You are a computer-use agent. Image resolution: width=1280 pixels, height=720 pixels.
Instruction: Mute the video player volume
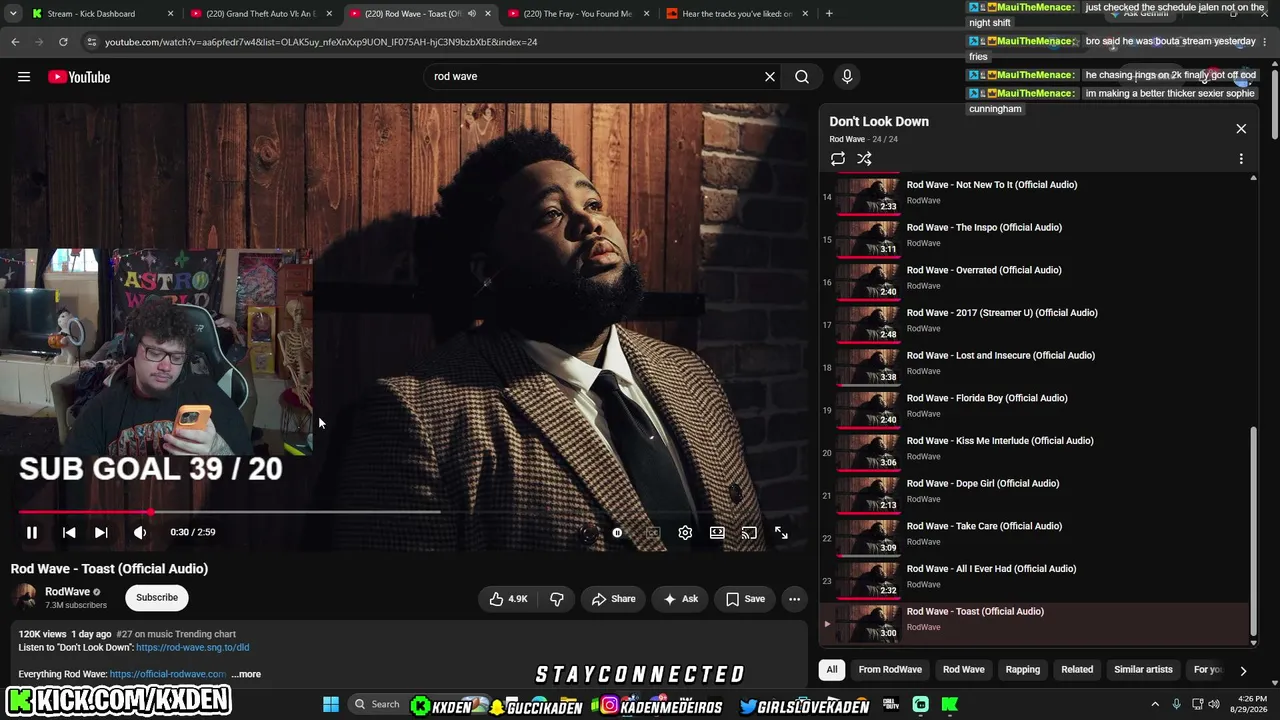point(140,533)
